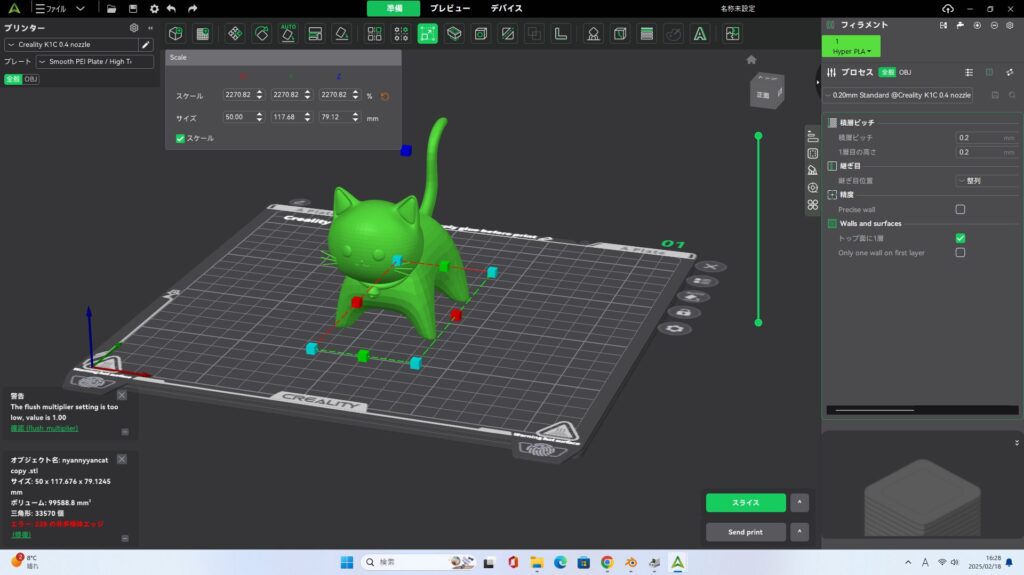Click the add plate icon in toolbar
1024x575 pixels.
click(202, 33)
